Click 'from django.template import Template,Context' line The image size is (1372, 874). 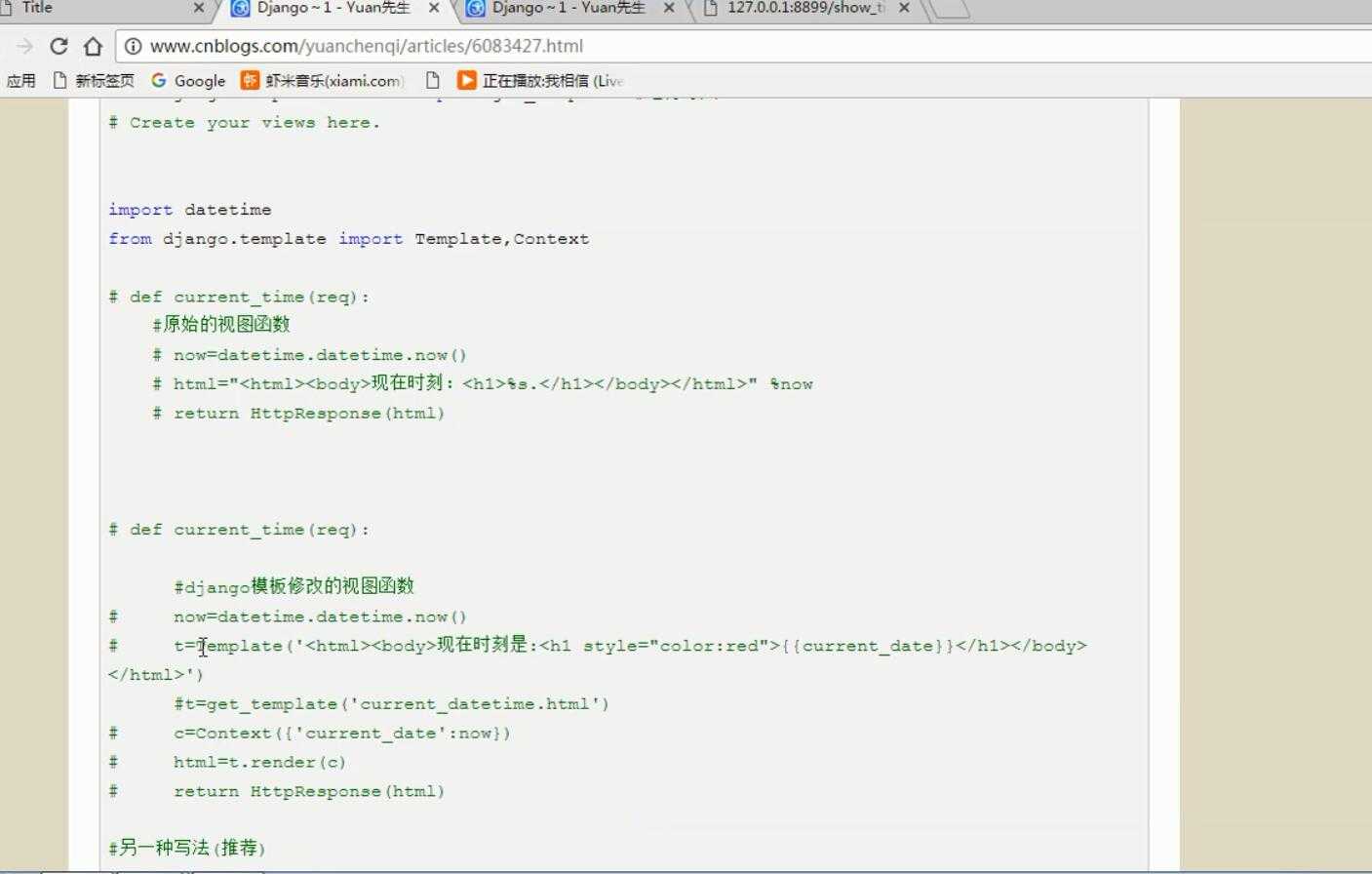[x=348, y=239]
